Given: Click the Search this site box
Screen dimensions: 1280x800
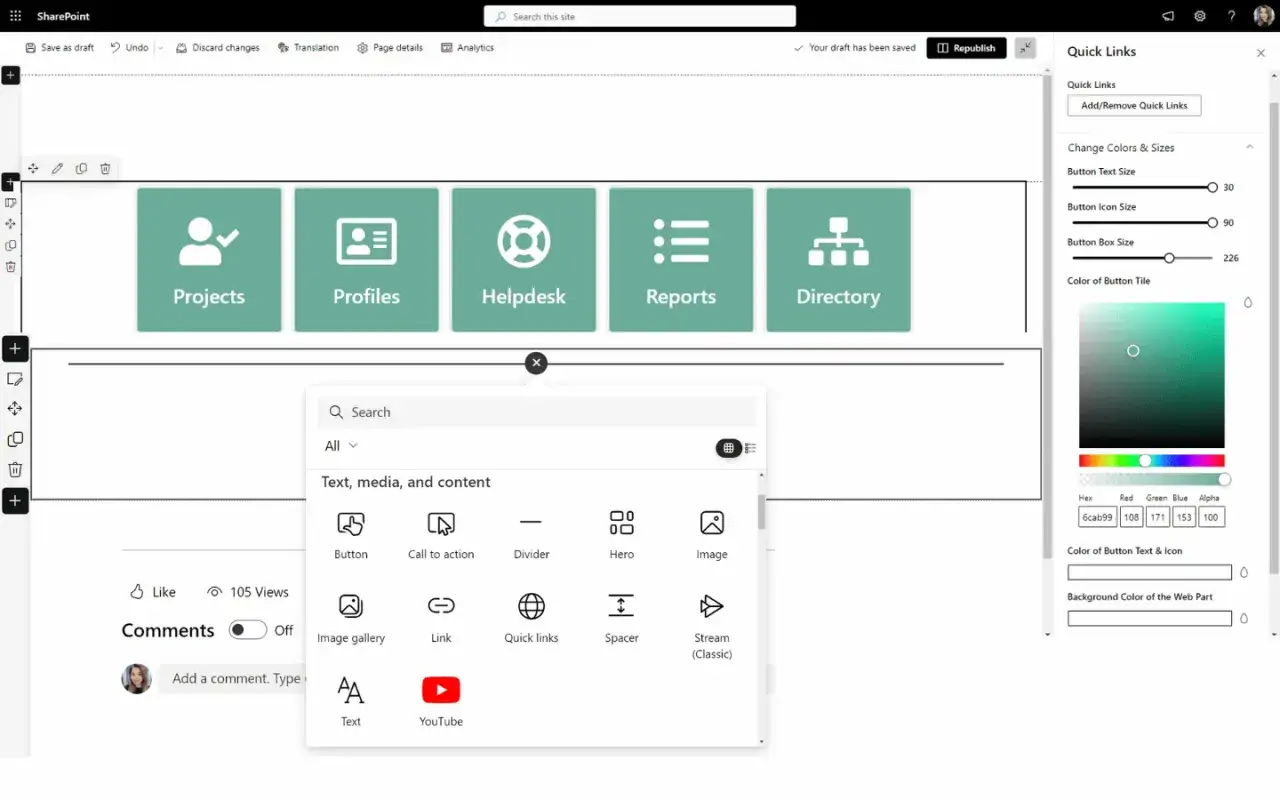Looking at the screenshot, I should (x=640, y=16).
